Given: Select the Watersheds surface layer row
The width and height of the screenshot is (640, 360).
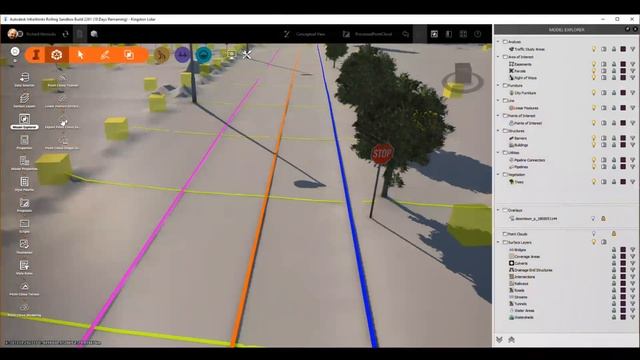Looking at the screenshot, I should 521,317.
